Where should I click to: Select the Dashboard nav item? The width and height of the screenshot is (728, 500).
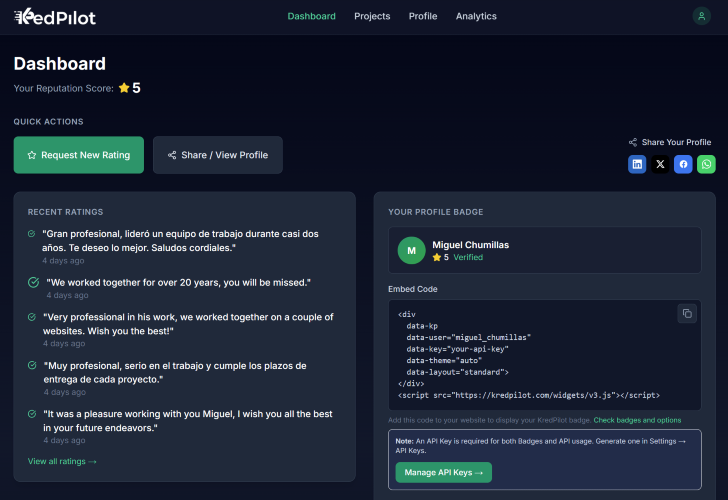tap(311, 16)
